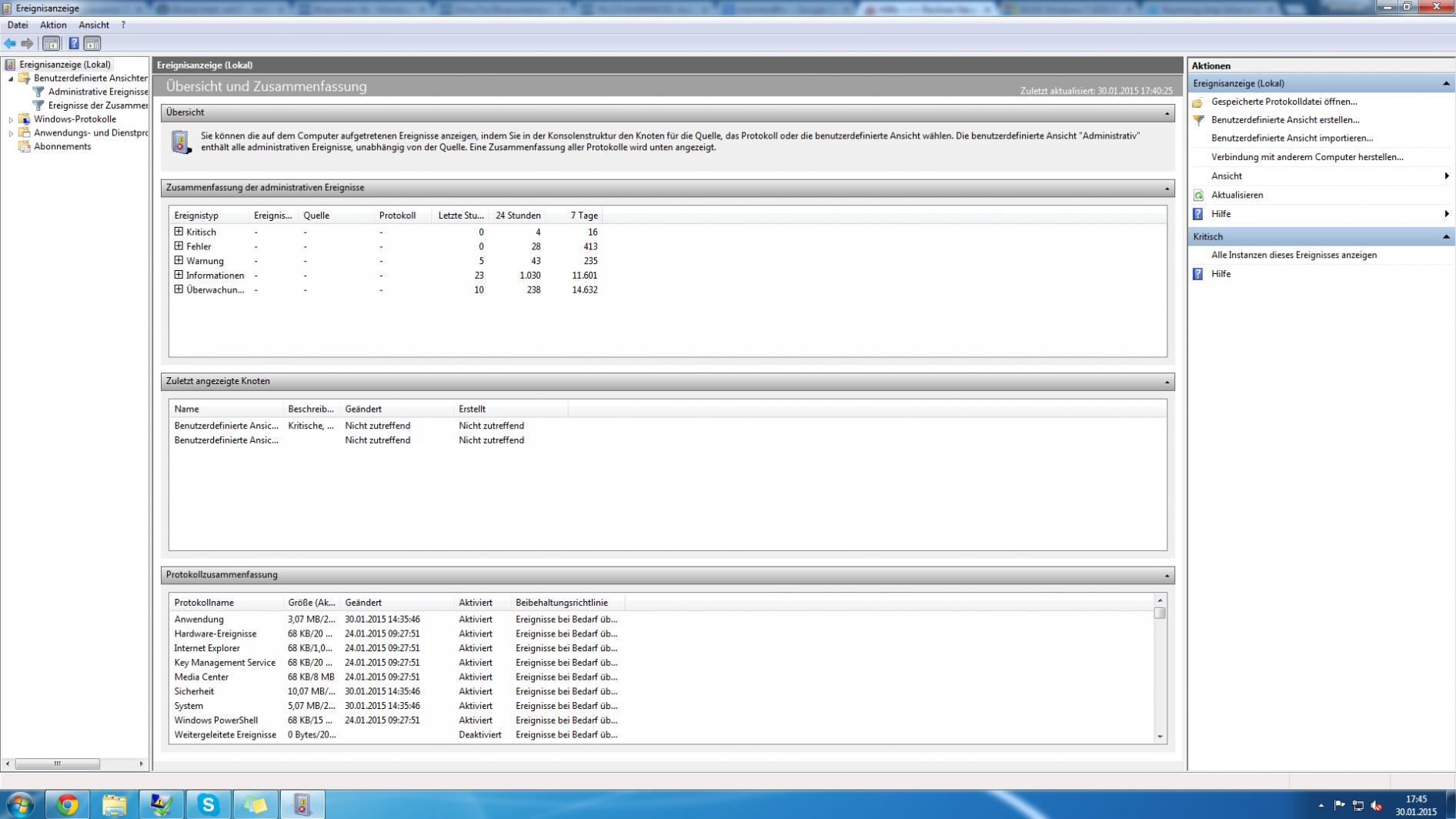Click the Ereignisse der Zusammenfassung filter icon
The width and height of the screenshot is (1456, 819).
(x=38, y=105)
